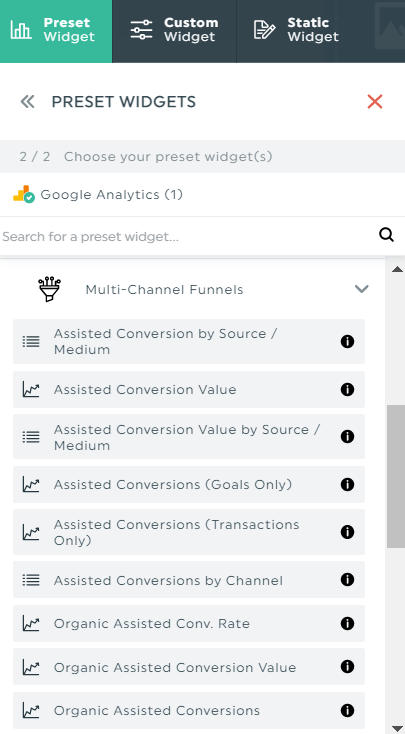Viewport: 405px width, 734px height.
Task: Click the Multi-Channel Funnels funnel icon
Action: (x=49, y=289)
